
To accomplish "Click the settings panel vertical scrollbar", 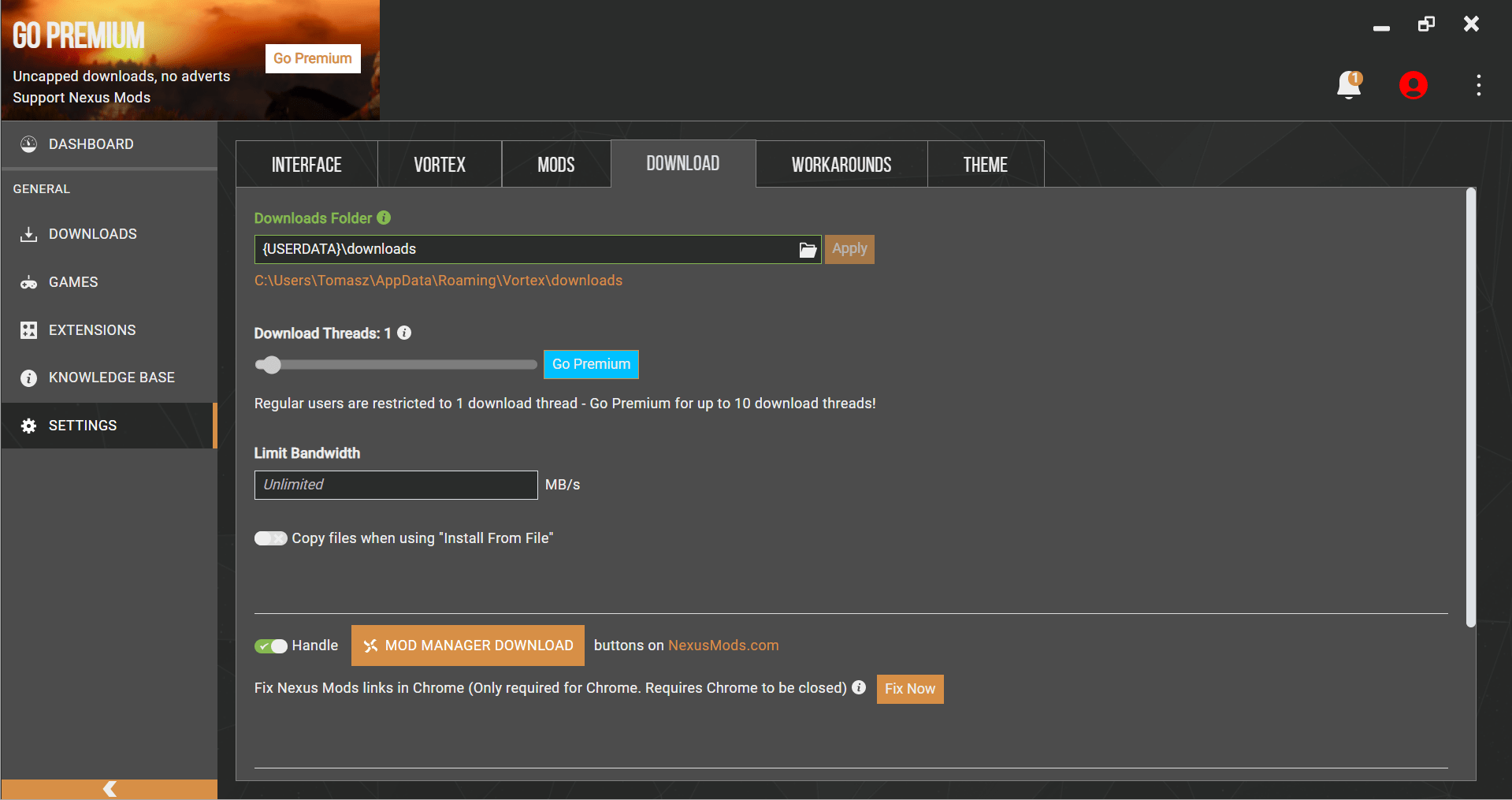I will 1470,407.
